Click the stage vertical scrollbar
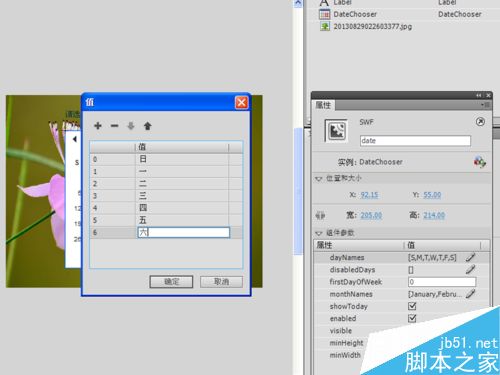Viewport: 500px width, 375px height. point(298,192)
